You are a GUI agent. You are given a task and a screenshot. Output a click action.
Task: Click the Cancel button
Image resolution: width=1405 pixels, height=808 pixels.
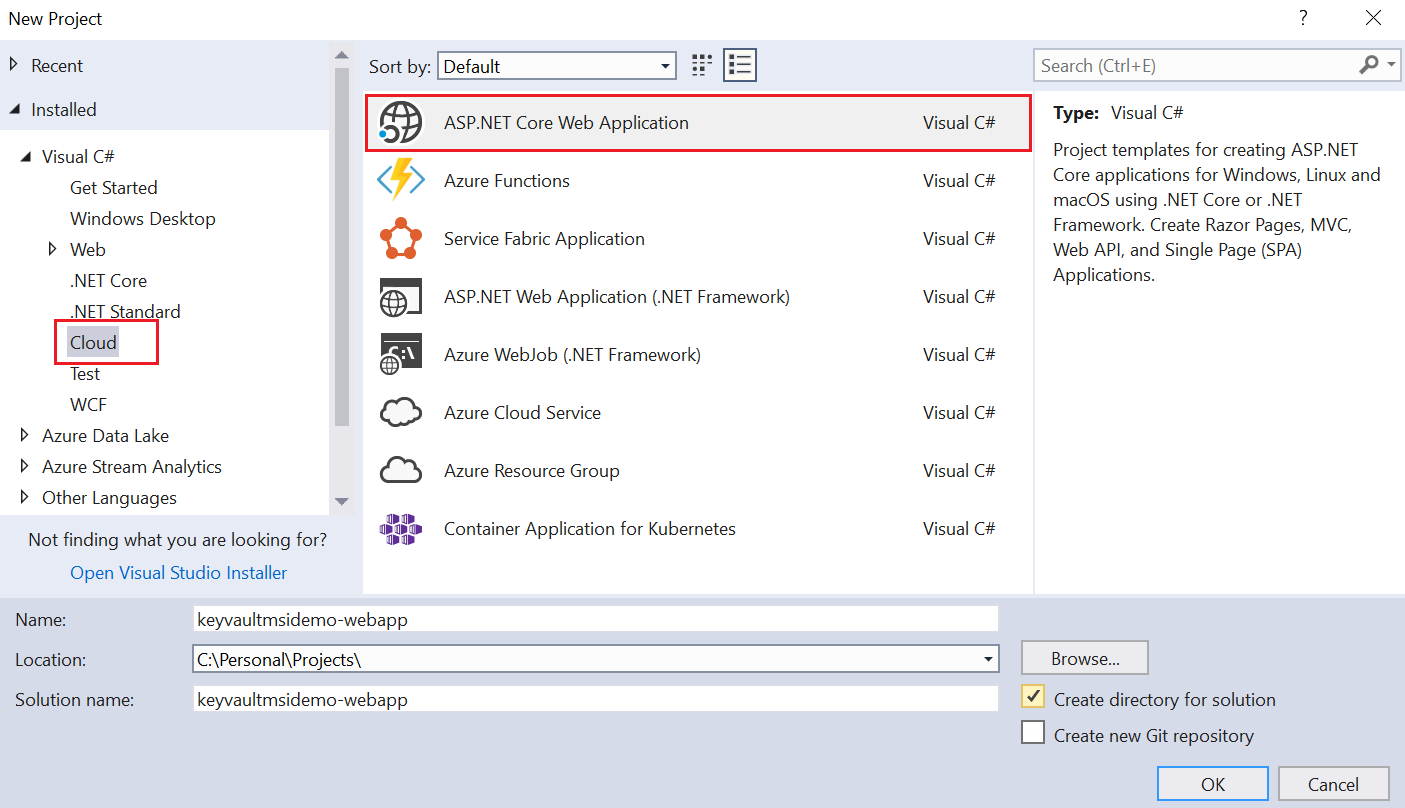1334,784
